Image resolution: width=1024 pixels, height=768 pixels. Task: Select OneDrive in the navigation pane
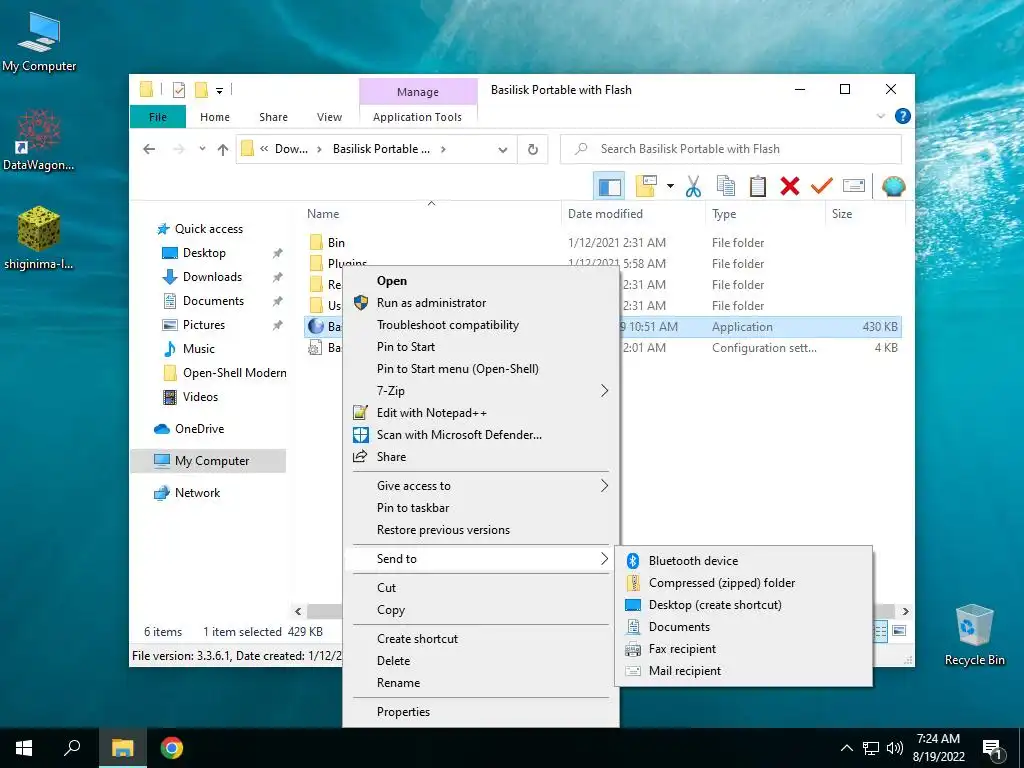point(199,429)
